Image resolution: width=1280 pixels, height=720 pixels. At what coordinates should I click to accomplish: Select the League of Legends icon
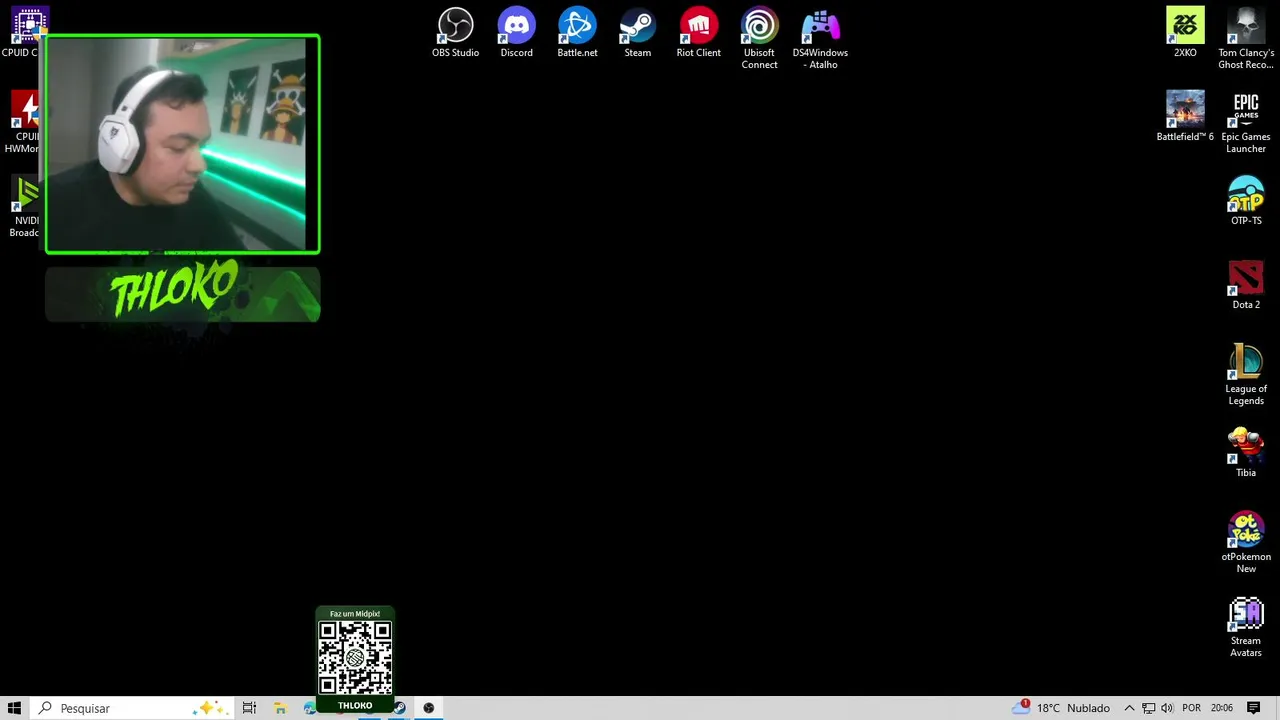point(1246,375)
